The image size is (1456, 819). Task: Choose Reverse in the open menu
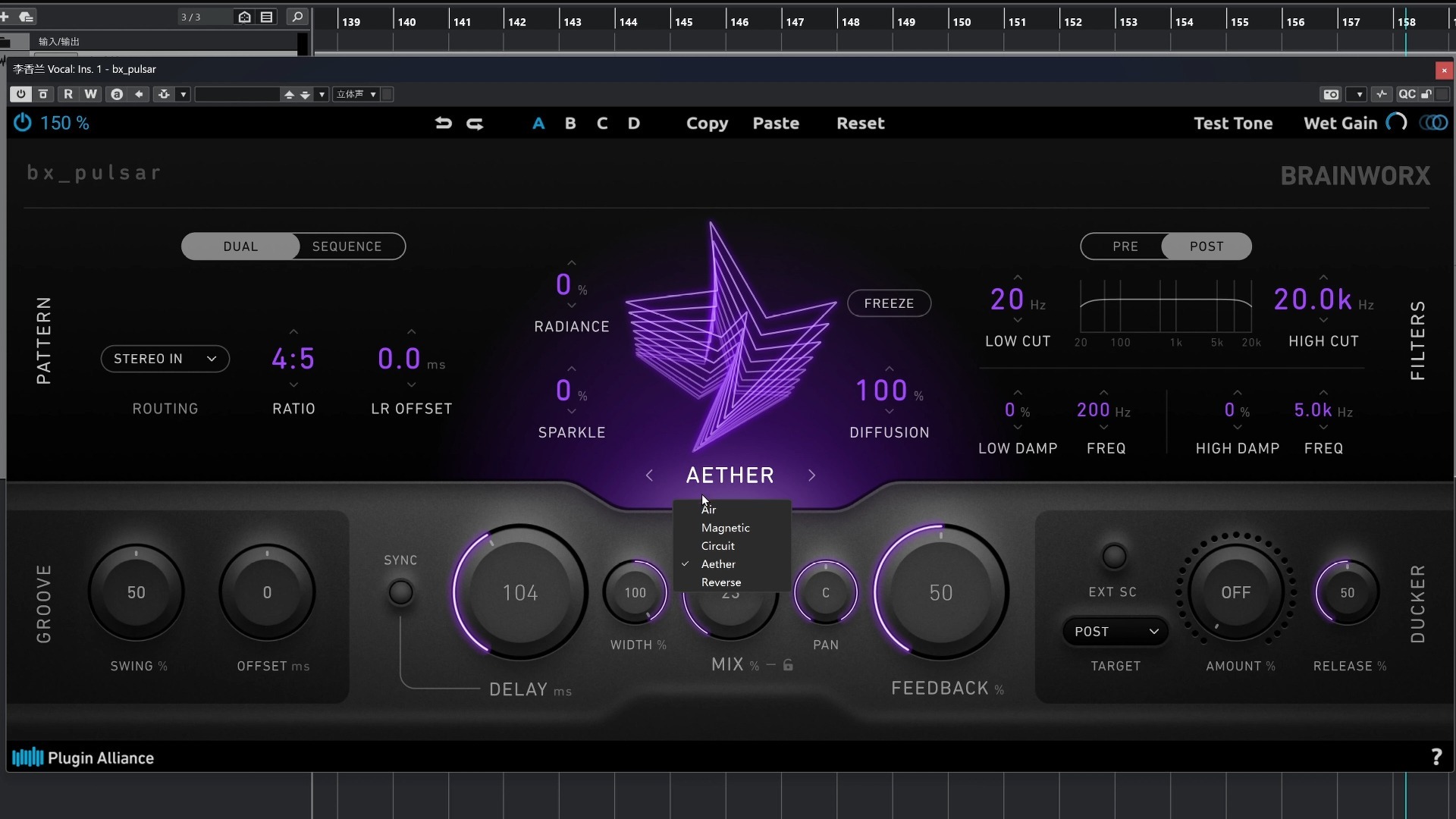pyautogui.click(x=721, y=582)
